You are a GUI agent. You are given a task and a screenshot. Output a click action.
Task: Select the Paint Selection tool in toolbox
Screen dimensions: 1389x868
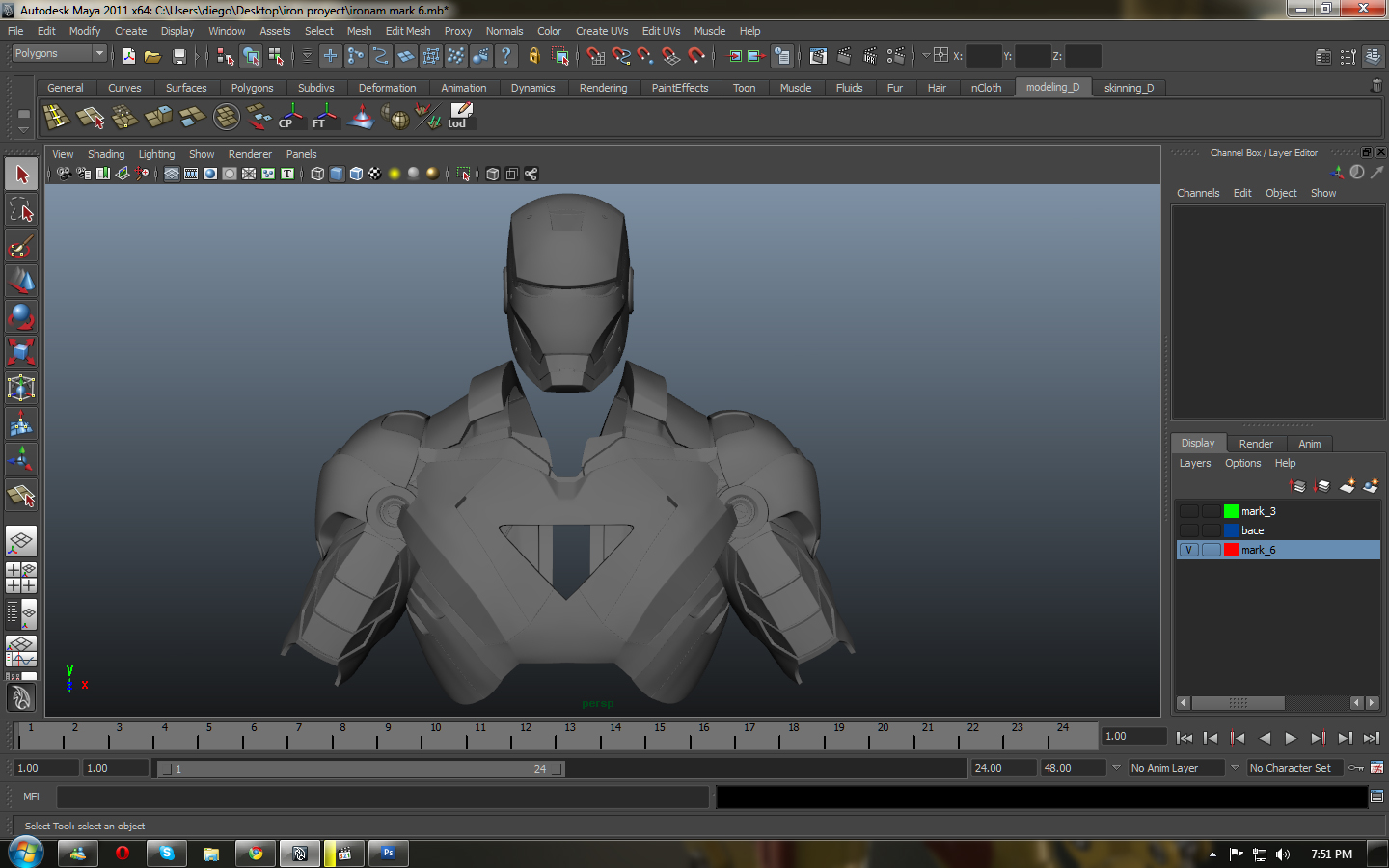tap(21, 246)
